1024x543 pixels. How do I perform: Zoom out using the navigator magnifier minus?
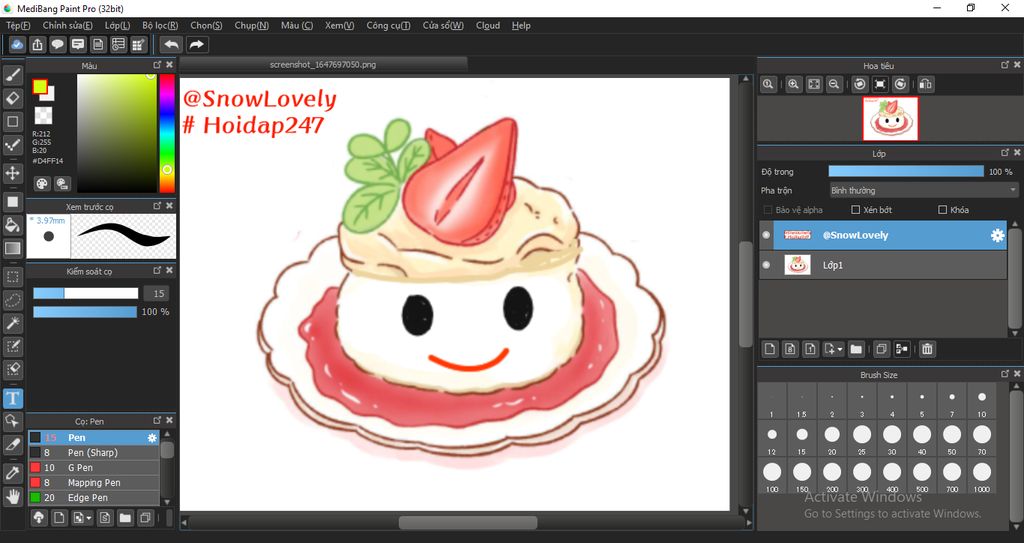(x=834, y=84)
